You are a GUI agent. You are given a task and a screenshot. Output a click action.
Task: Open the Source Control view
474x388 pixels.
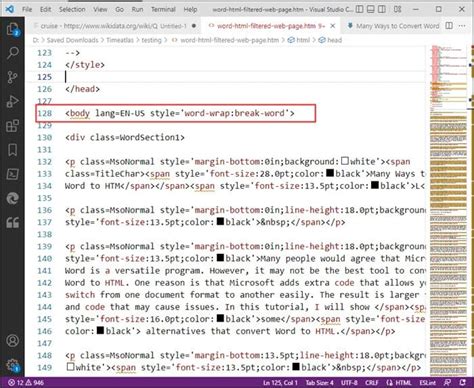13,77
